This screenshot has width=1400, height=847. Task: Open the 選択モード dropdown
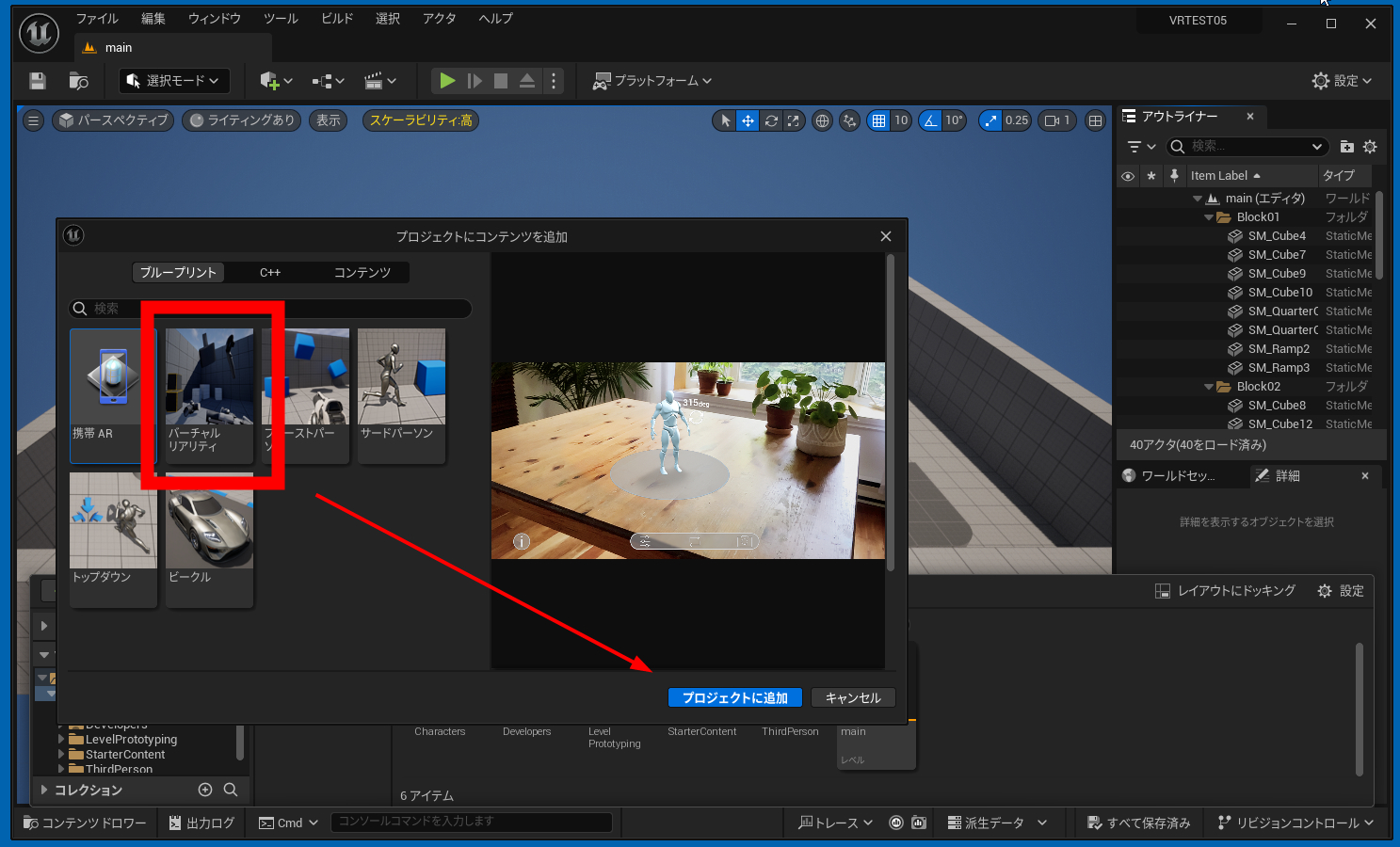(x=174, y=81)
